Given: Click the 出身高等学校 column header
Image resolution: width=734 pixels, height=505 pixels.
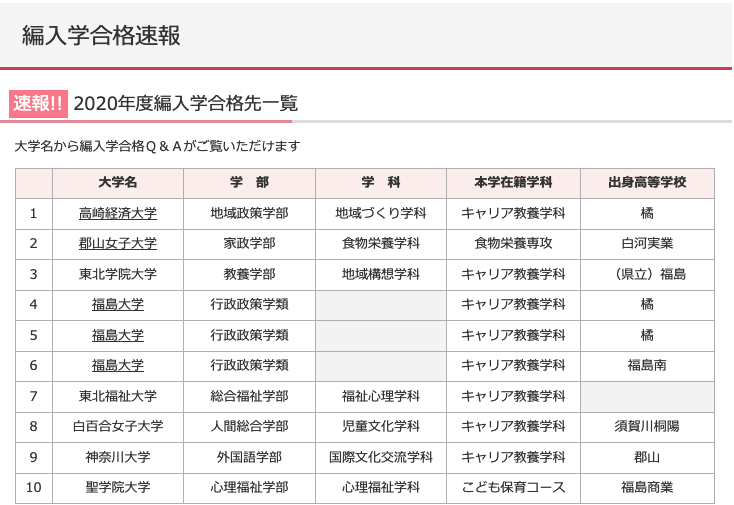Looking at the screenshot, I should pyautogui.click(x=647, y=183).
